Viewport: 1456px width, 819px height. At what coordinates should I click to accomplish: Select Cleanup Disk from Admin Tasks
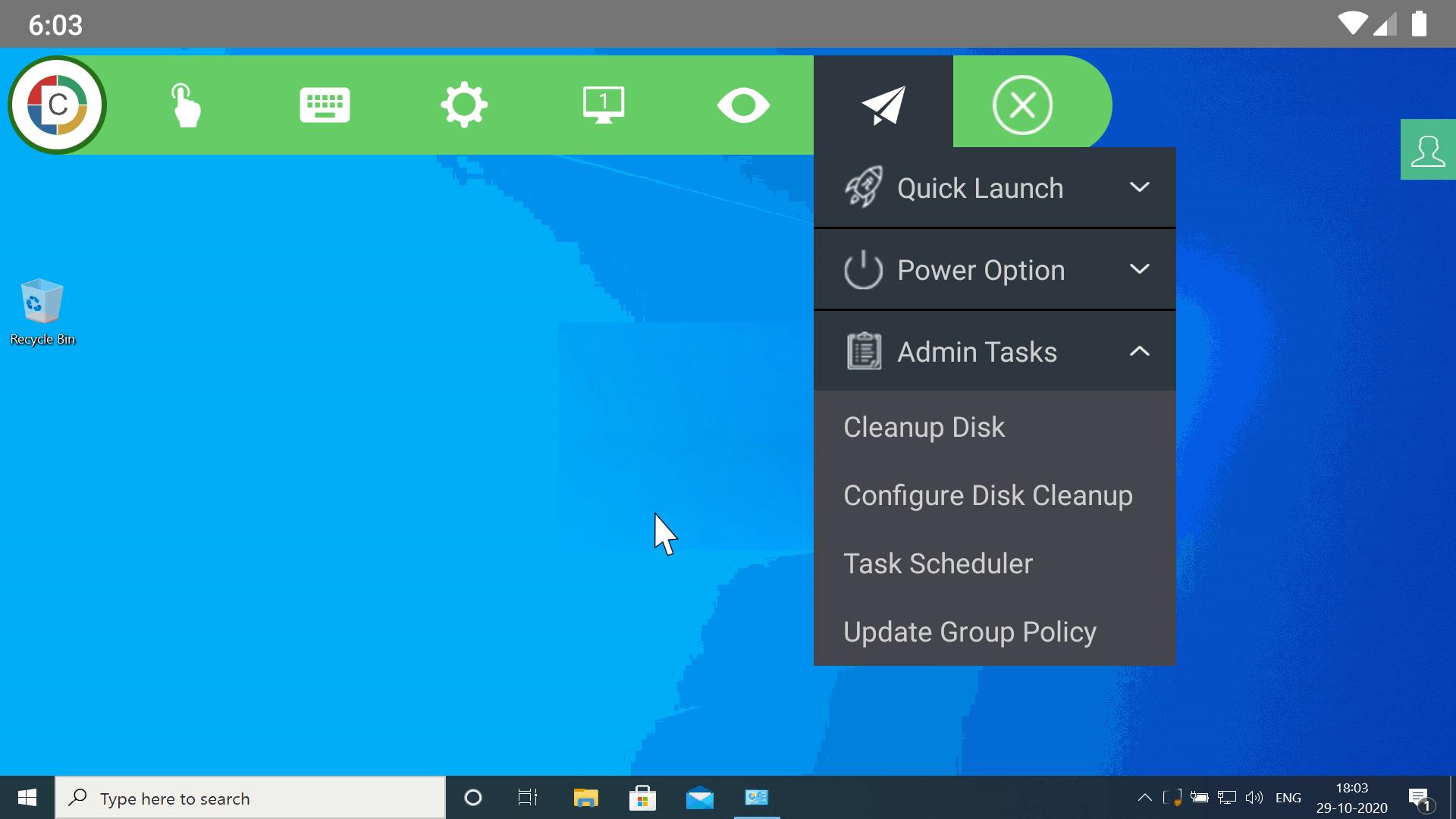point(924,426)
